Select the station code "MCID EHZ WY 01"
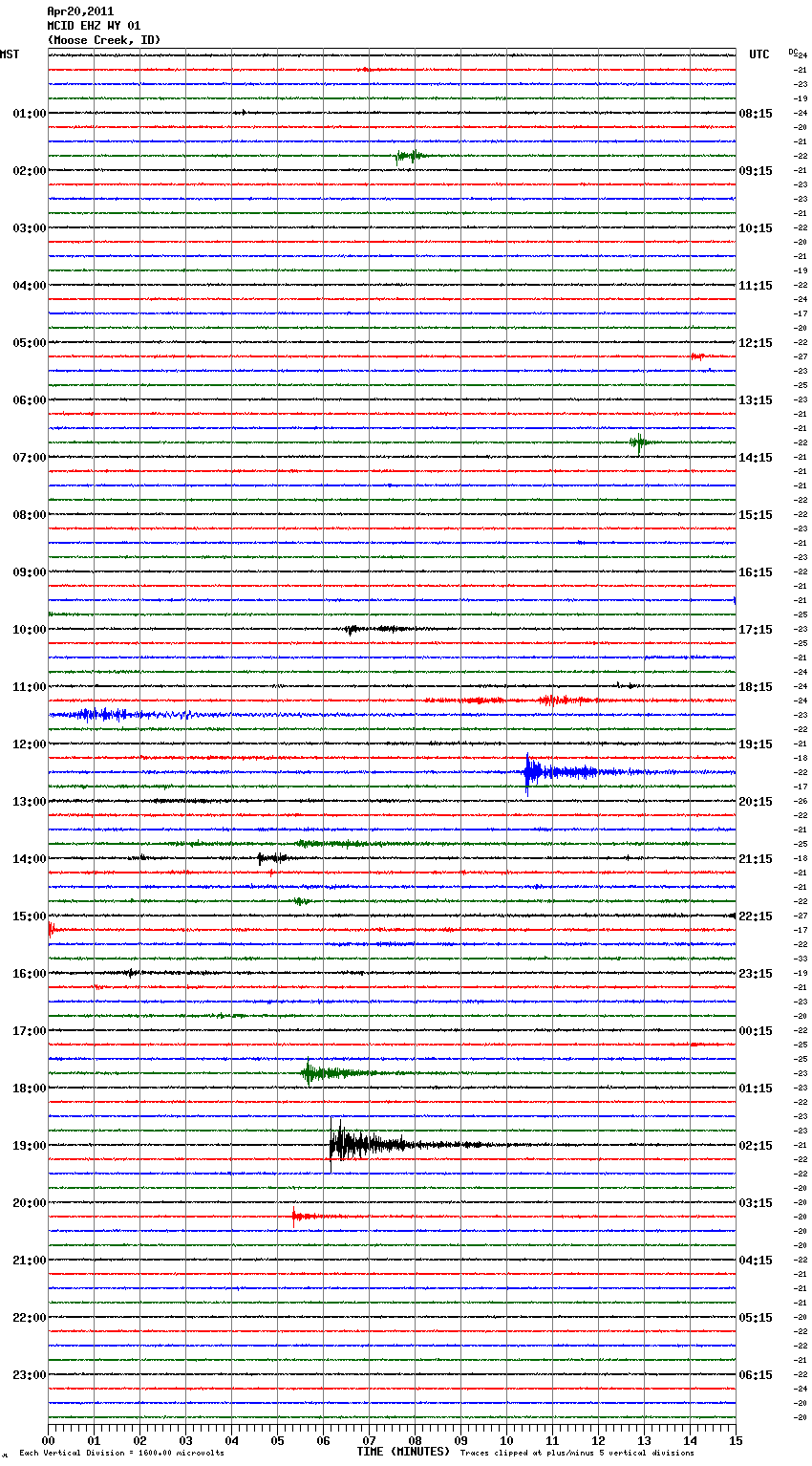 click(94, 26)
